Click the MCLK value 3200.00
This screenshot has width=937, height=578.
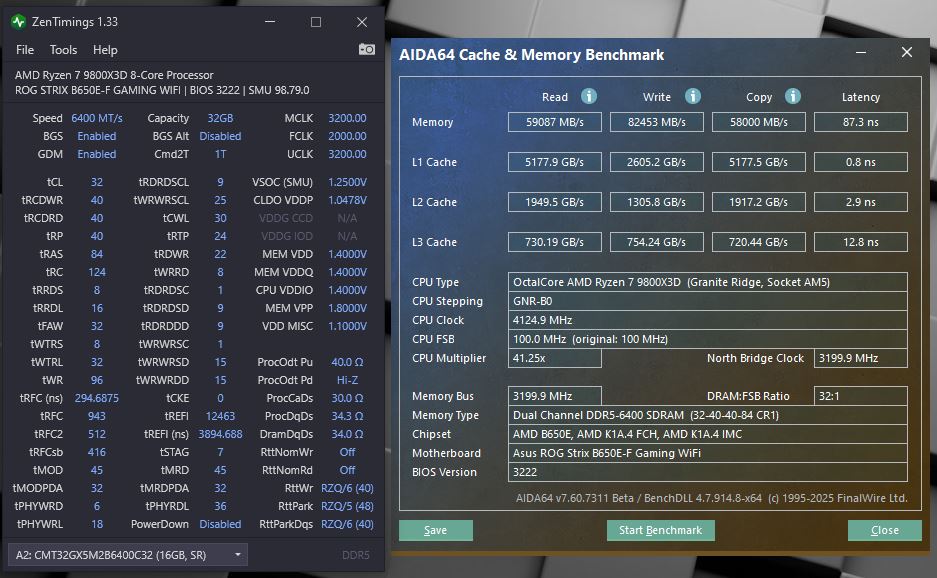(347, 118)
